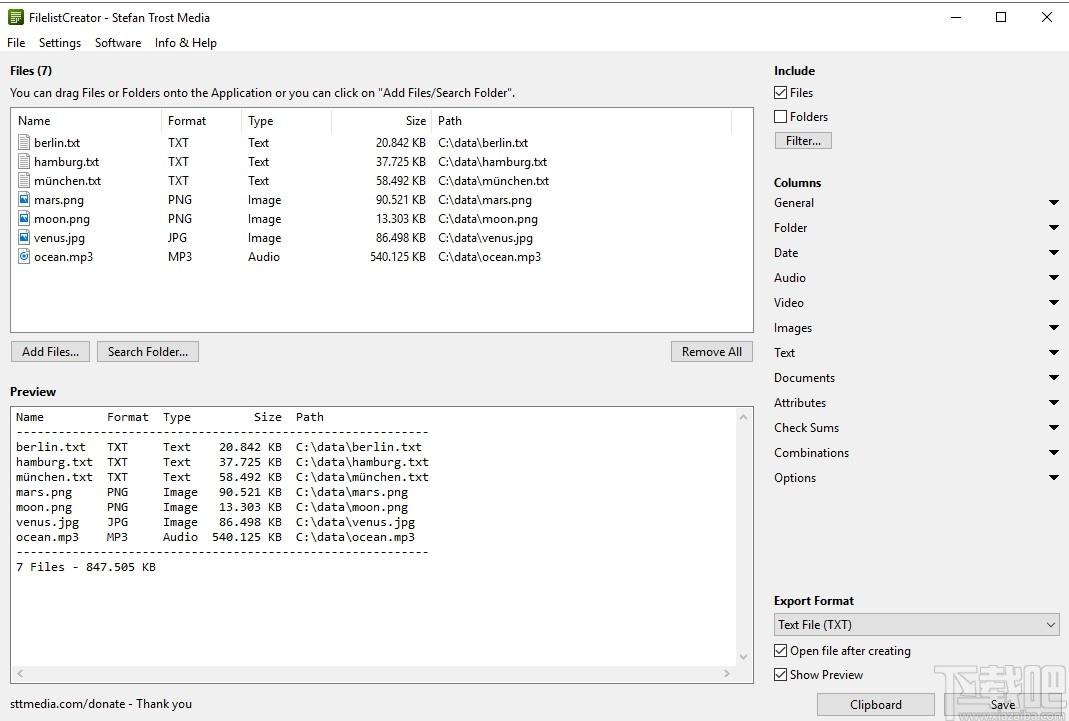Disable the Show Preview checkbox
1069x721 pixels.
pos(781,675)
